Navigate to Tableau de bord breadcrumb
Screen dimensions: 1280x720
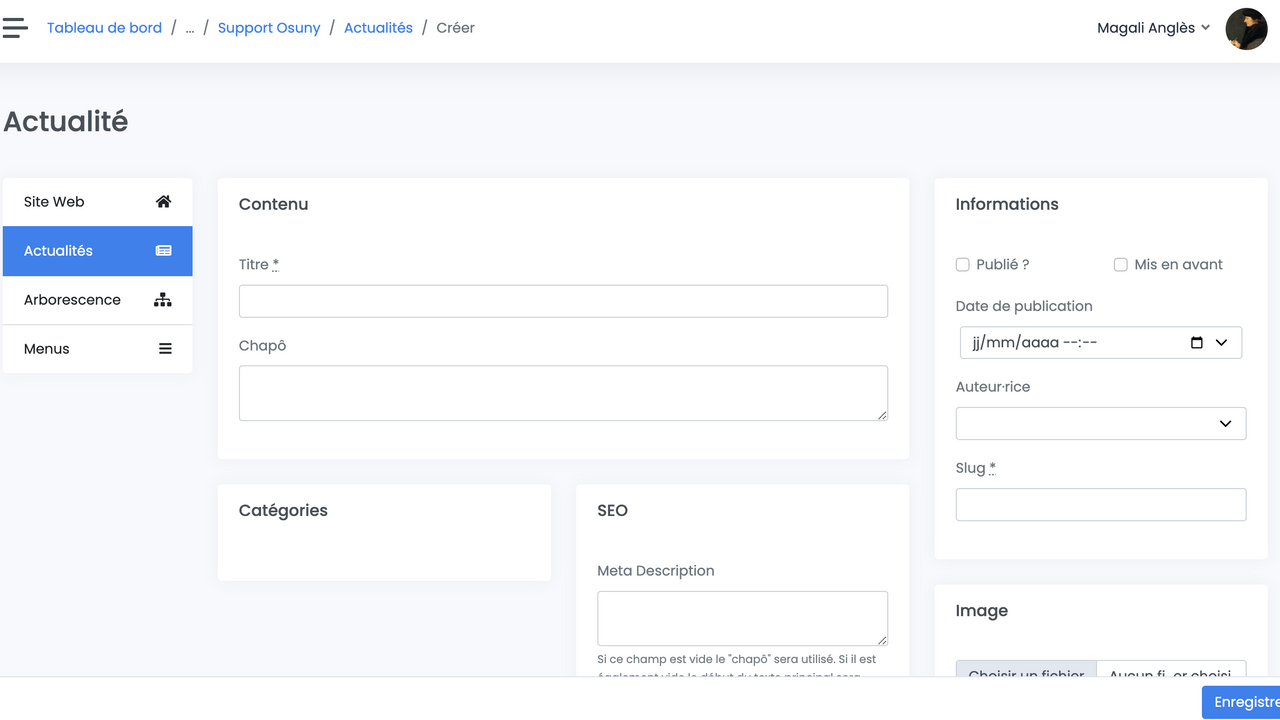tap(104, 28)
